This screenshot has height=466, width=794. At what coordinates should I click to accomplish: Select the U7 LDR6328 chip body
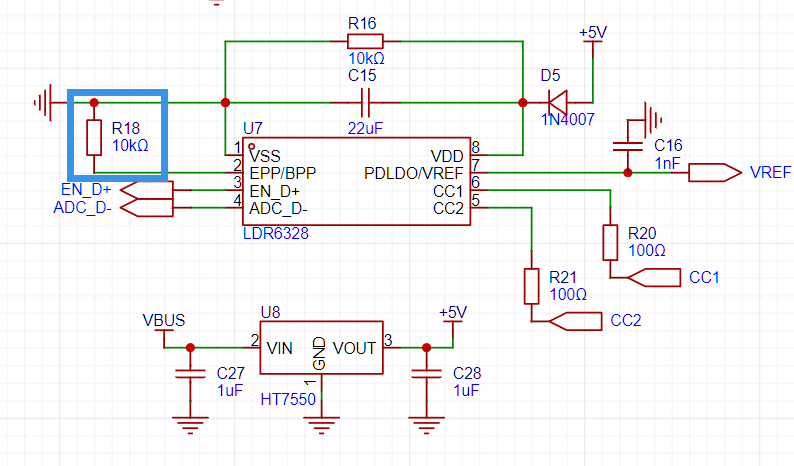pyautogui.click(x=356, y=181)
